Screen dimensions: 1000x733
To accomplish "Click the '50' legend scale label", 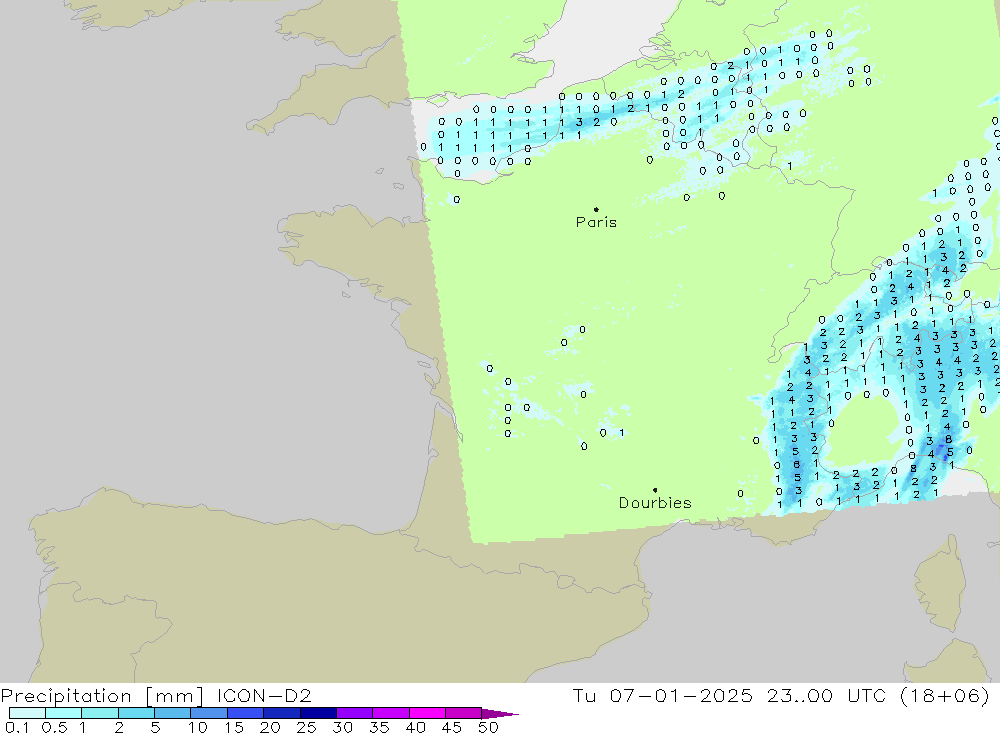I will pyautogui.click(x=489, y=727).
